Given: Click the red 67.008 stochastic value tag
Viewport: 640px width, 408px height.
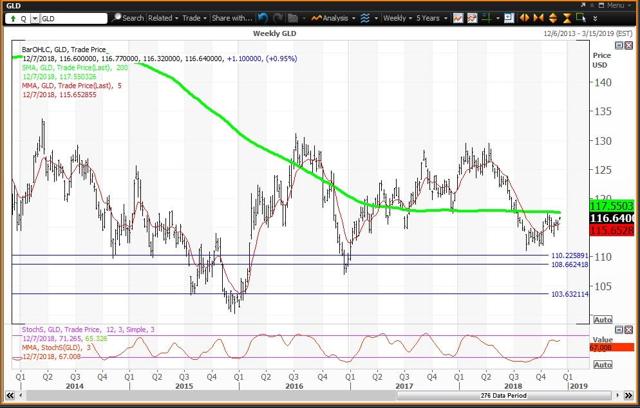Looking at the screenshot, I should [611, 348].
